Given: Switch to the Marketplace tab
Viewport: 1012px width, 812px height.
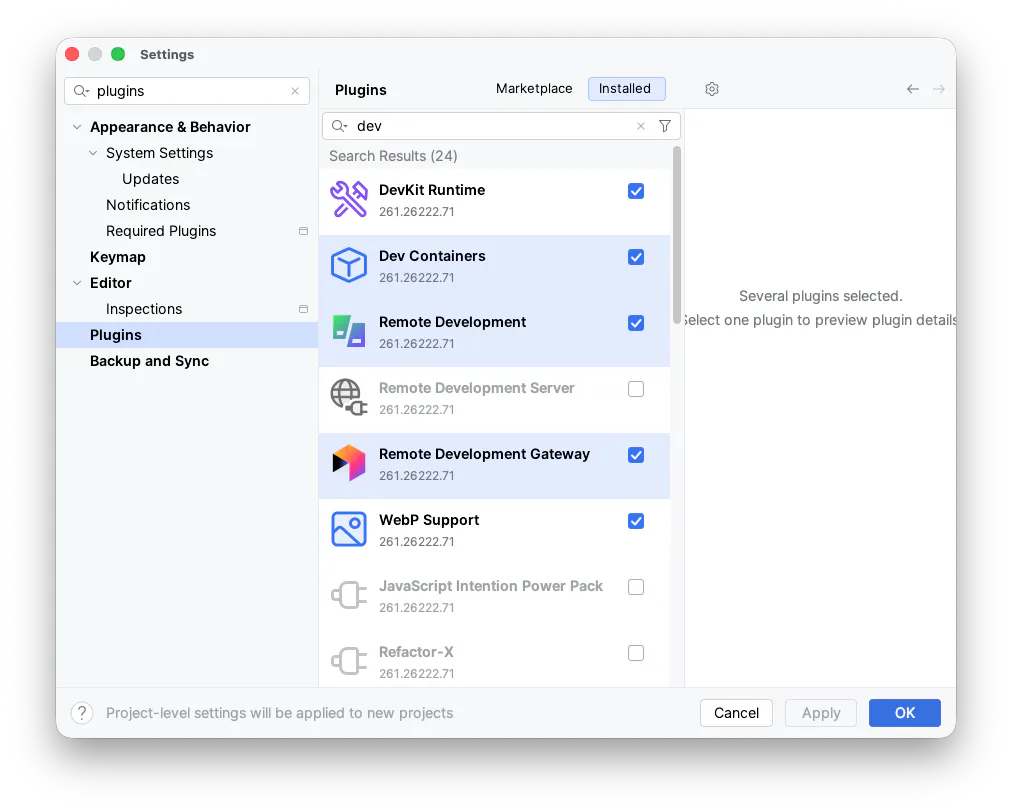Looking at the screenshot, I should (534, 88).
